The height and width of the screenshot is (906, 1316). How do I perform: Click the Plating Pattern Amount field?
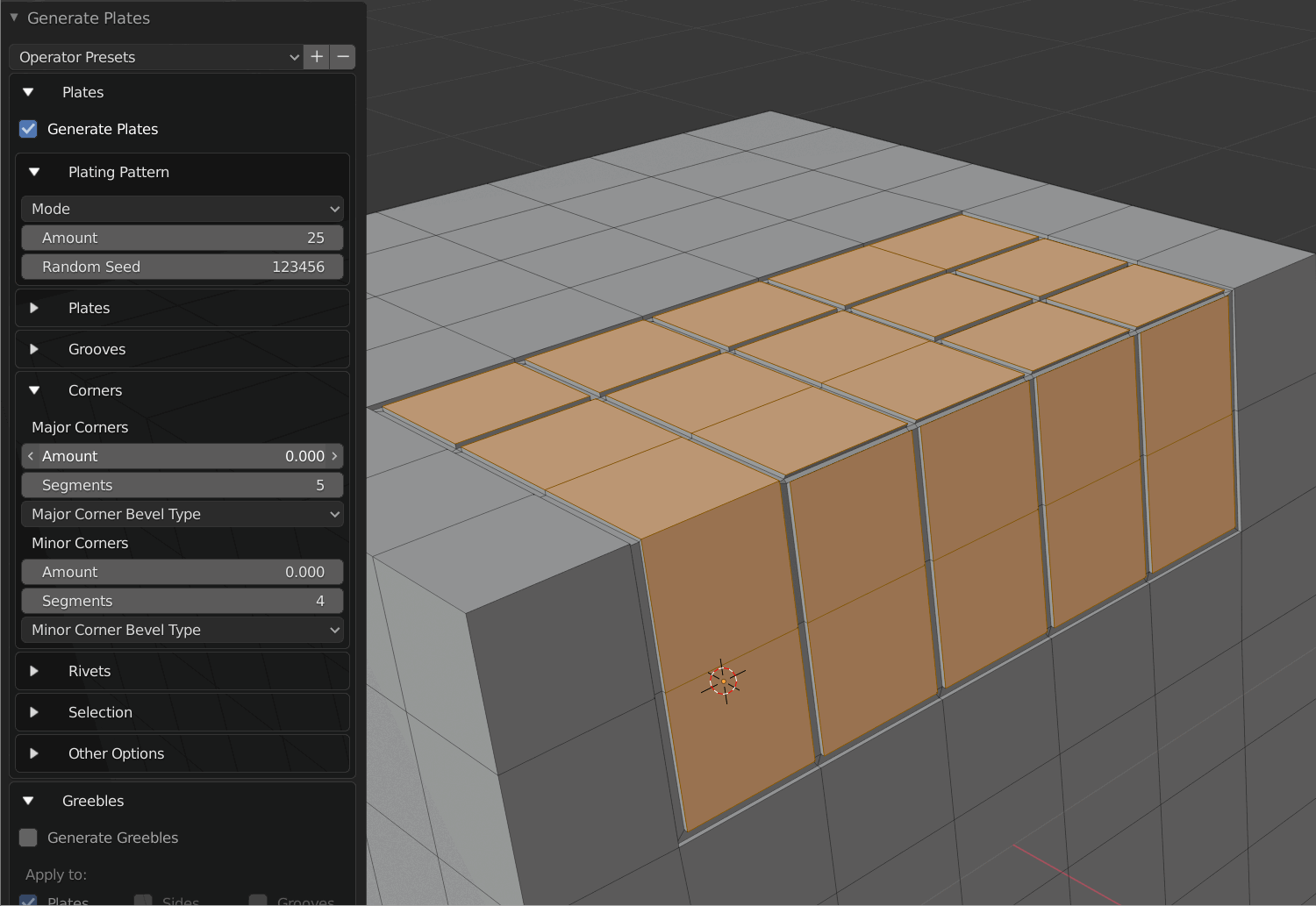point(182,238)
